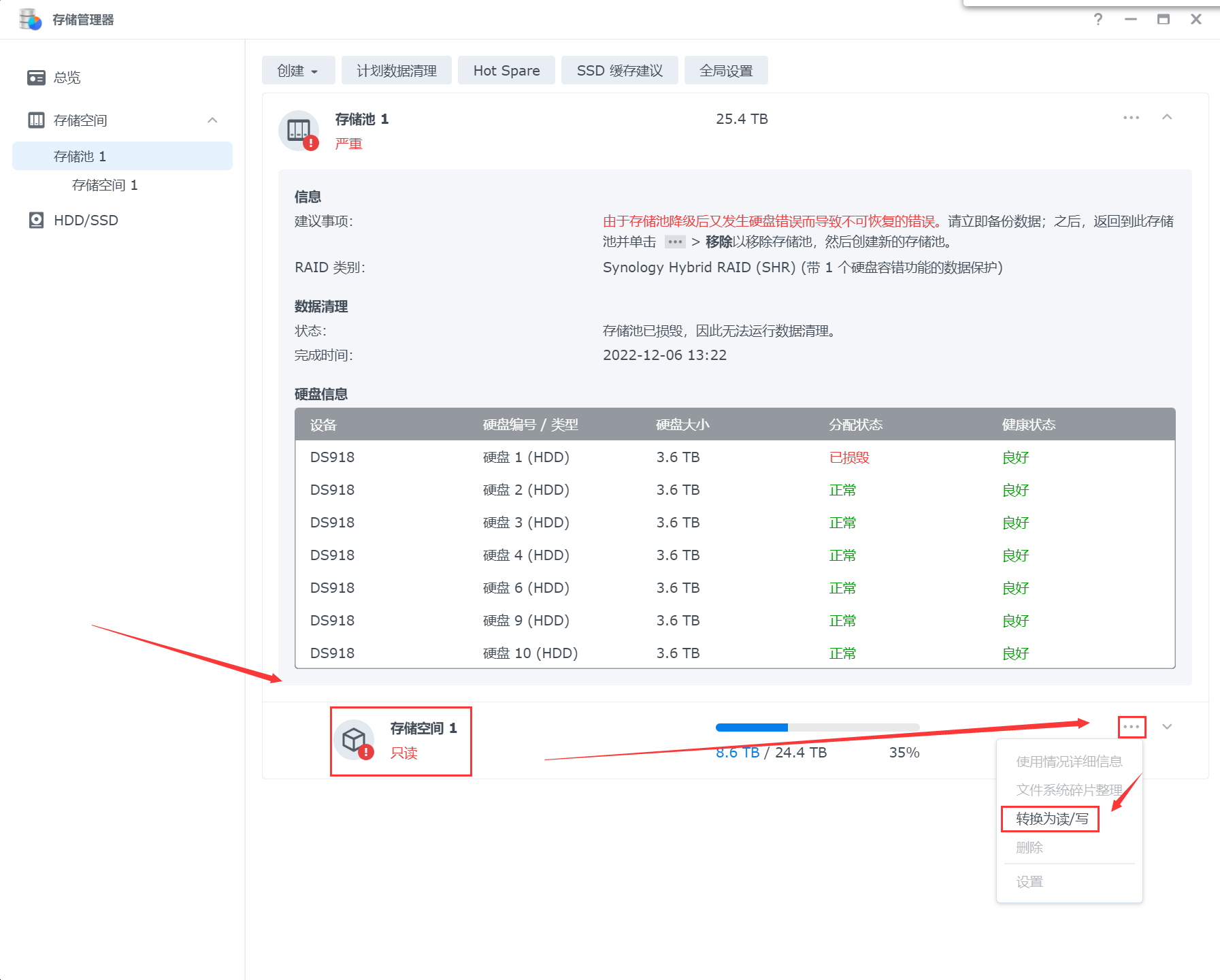The height and width of the screenshot is (980, 1220).
Task: Open the 创建 dropdown button
Action: point(298,71)
